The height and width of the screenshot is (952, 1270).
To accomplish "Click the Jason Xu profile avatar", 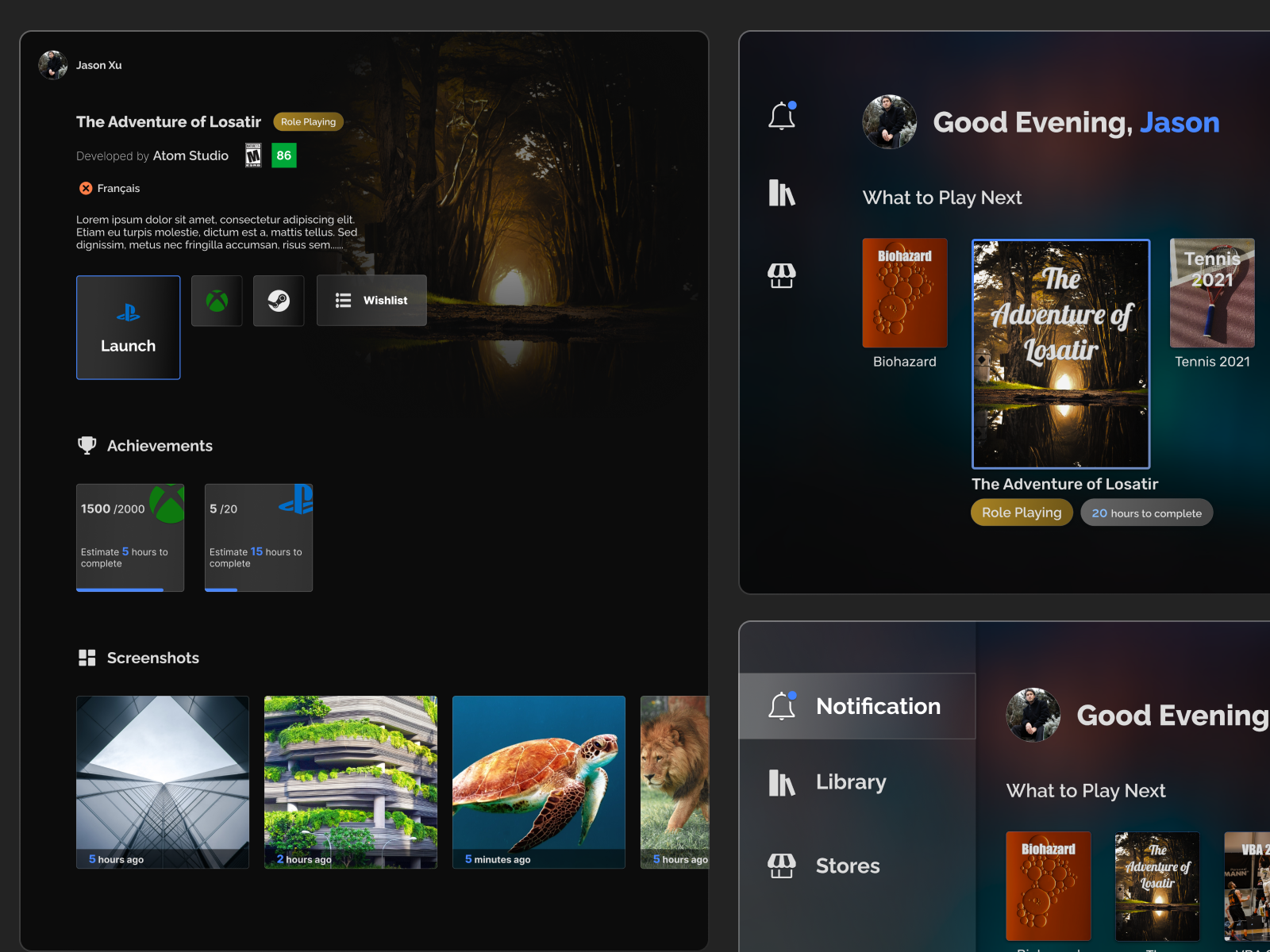I will tap(52, 64).
